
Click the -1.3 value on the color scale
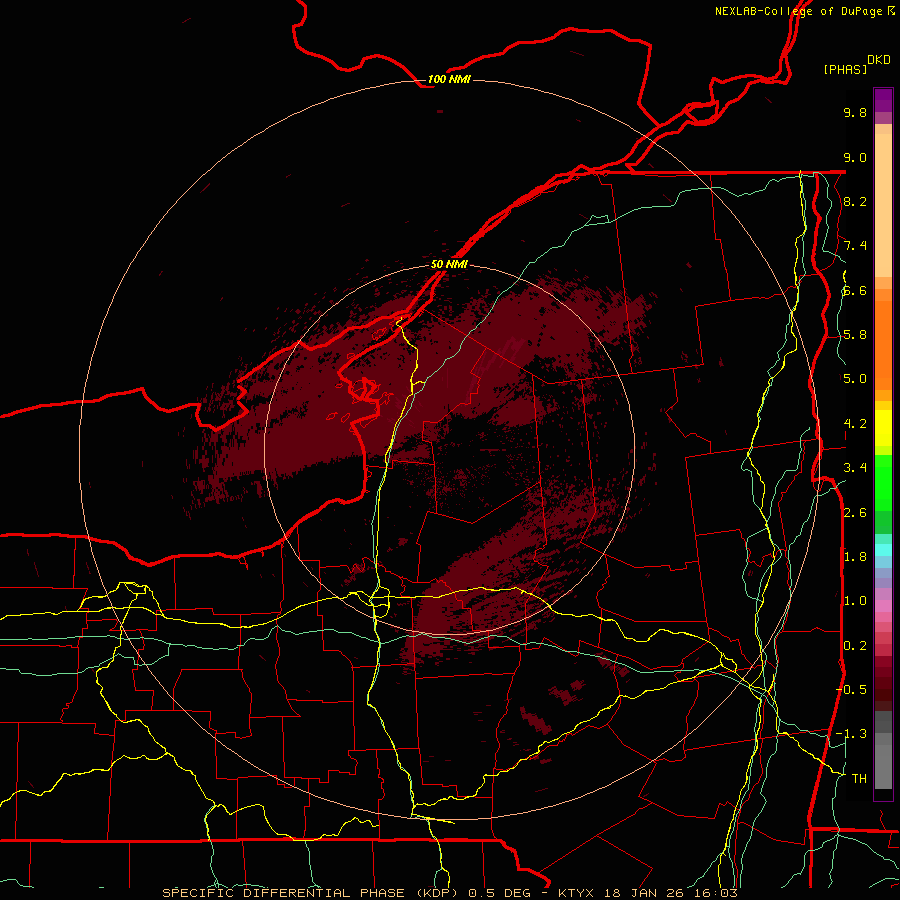tap(851, 734)
